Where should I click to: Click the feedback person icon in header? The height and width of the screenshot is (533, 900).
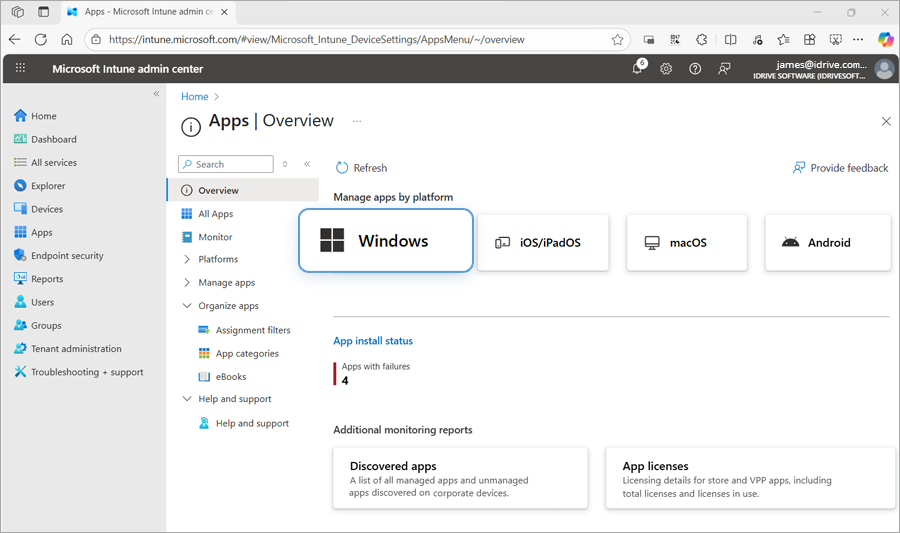click(x=725, y=69)
